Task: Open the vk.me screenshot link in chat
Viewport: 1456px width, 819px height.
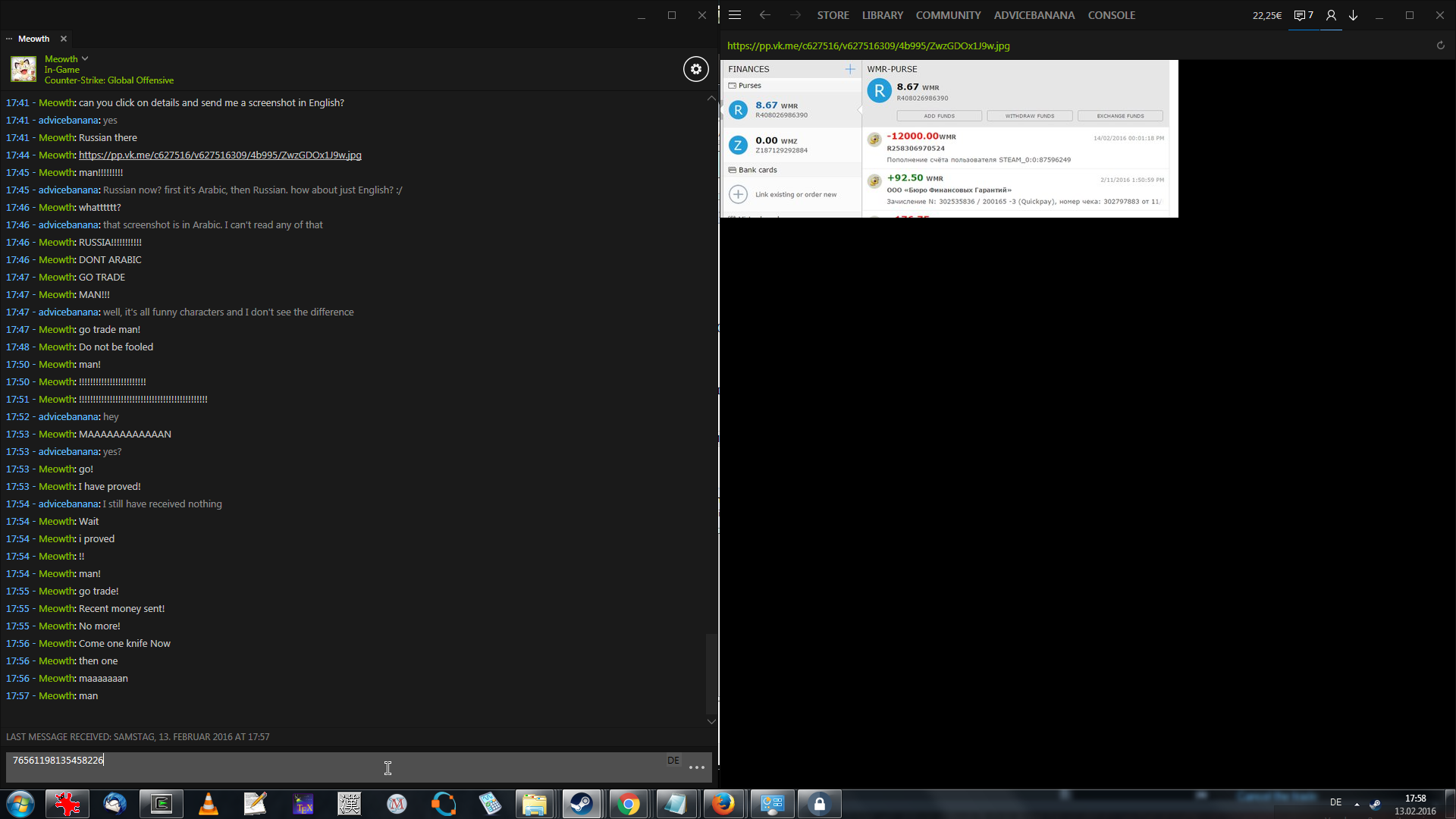Action: [x=220, y=155]
